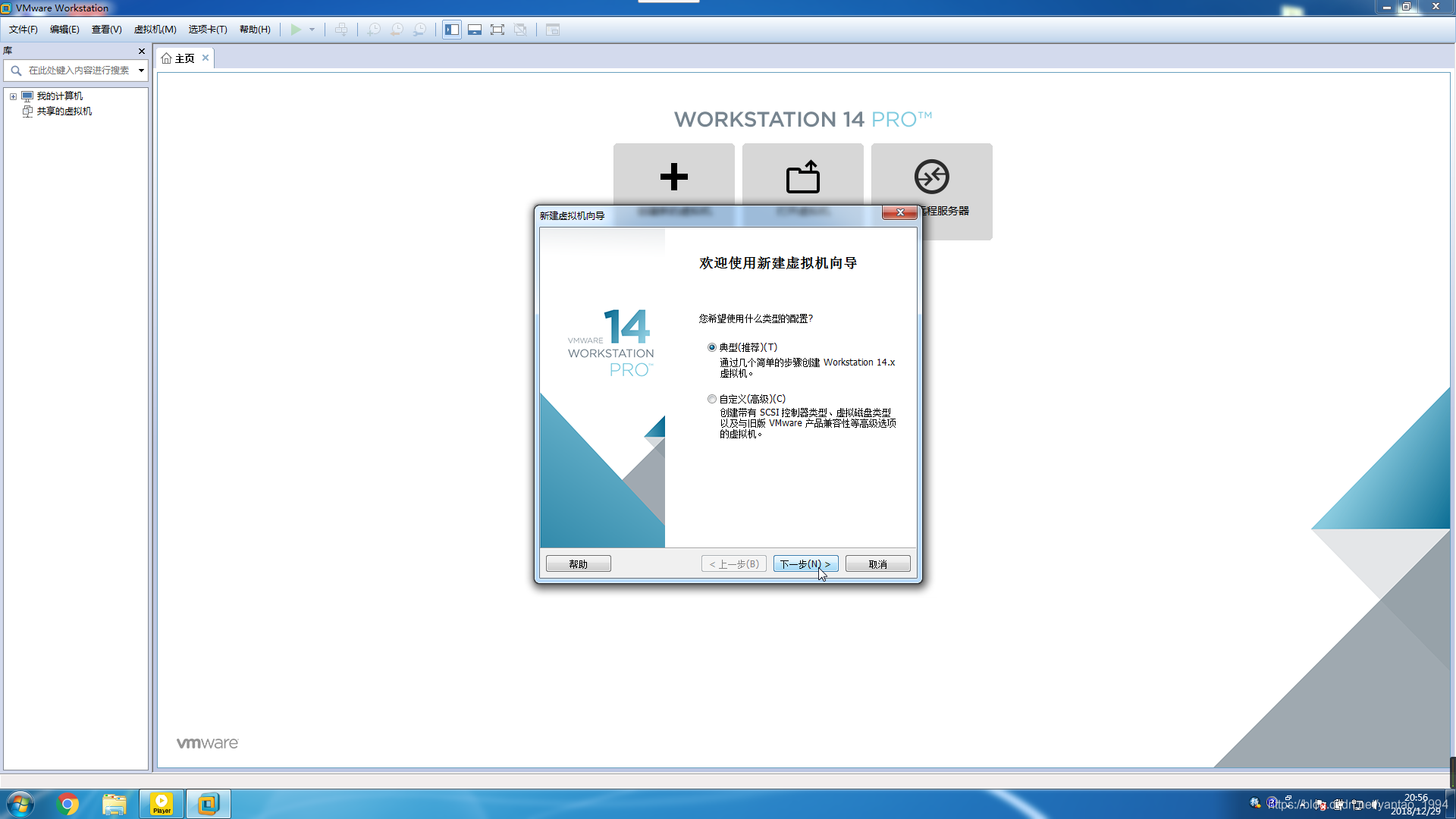Image resolution: width=1456 pixels, height=819 pixels.
Task: Toggle the library sidebar view icon
Action: point(452,30)
